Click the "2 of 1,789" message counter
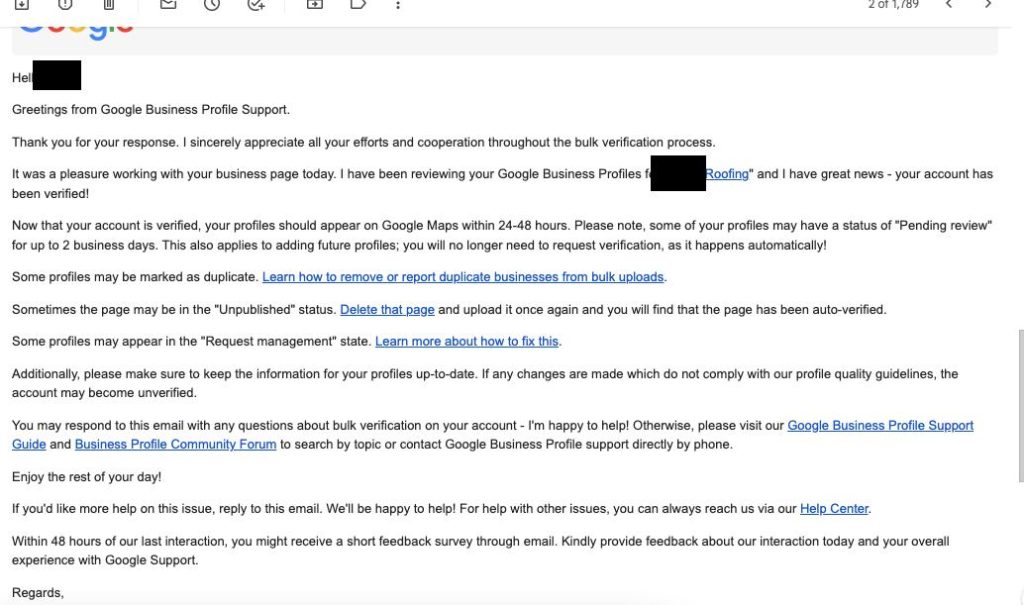The image size is (1024, 605). pyautogui.click(x=893, y=5)
